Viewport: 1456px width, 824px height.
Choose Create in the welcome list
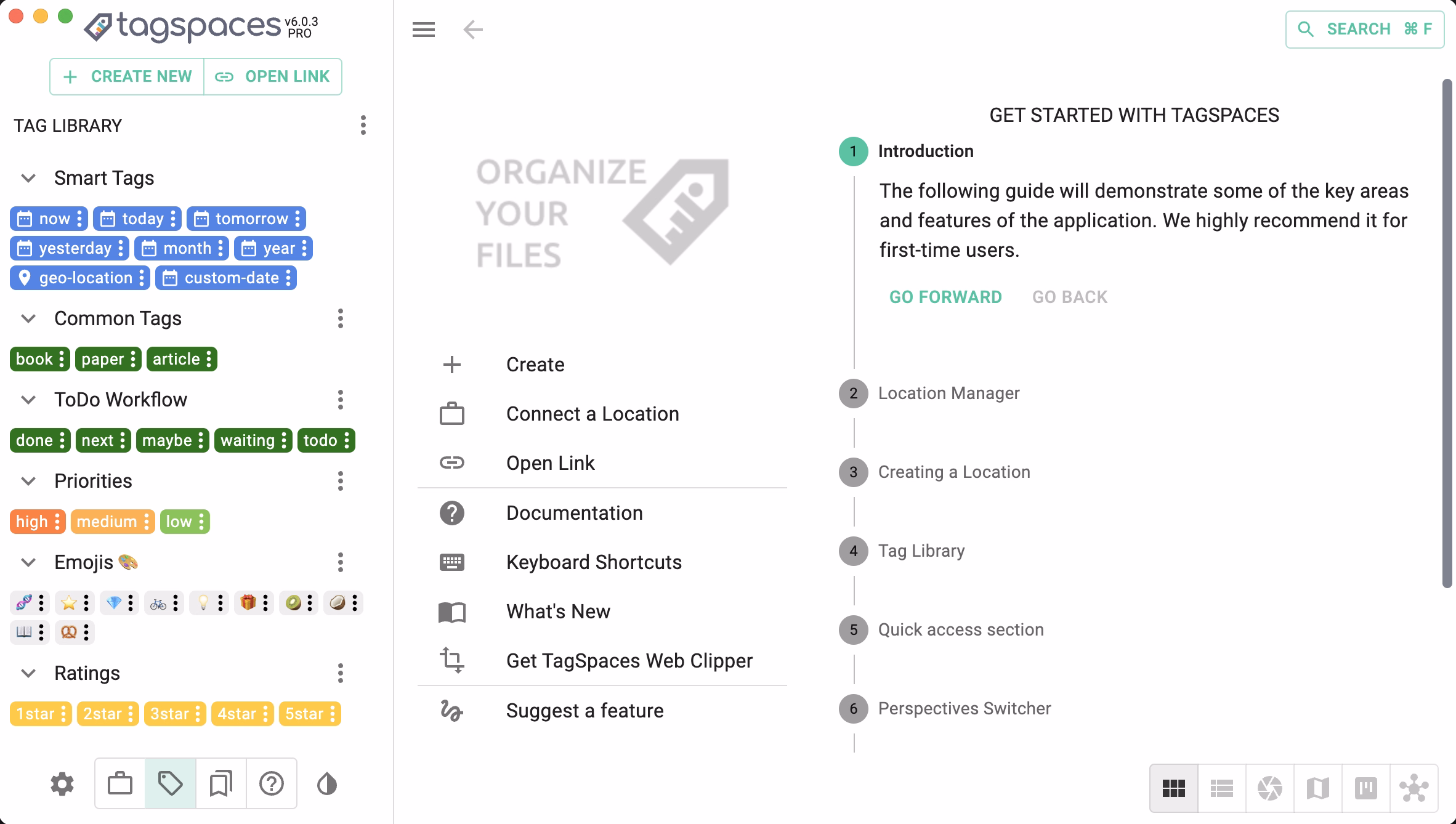(602, 365)
